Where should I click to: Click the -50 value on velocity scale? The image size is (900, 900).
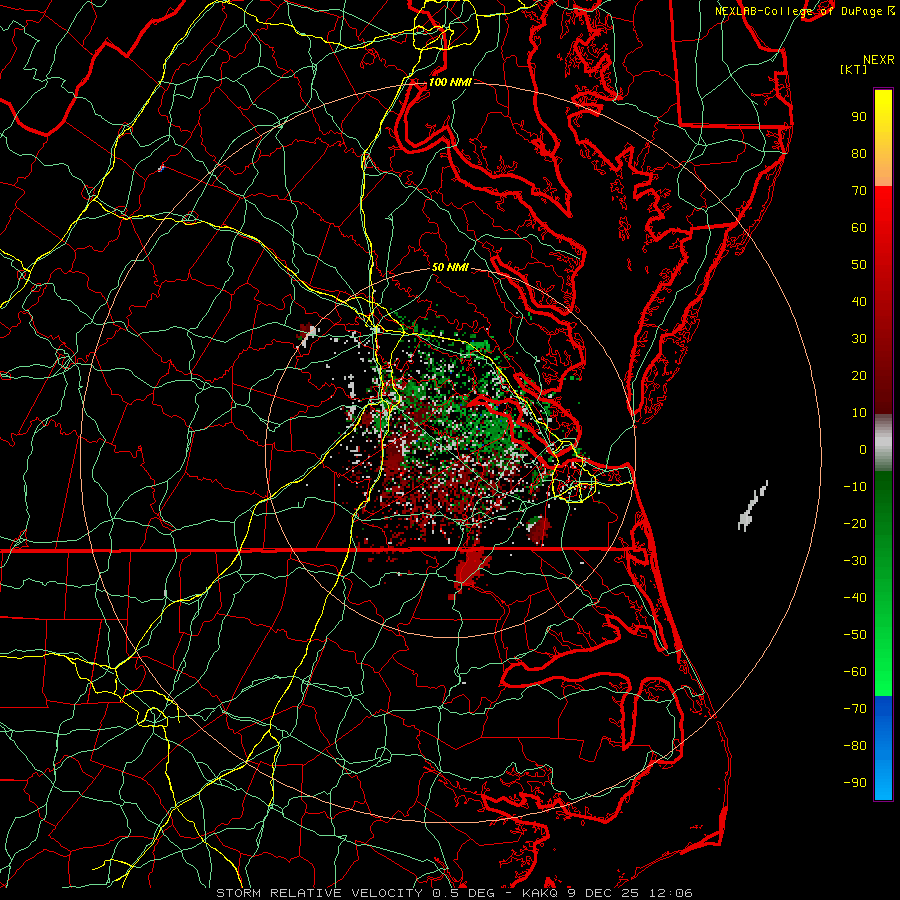[855, 635]
